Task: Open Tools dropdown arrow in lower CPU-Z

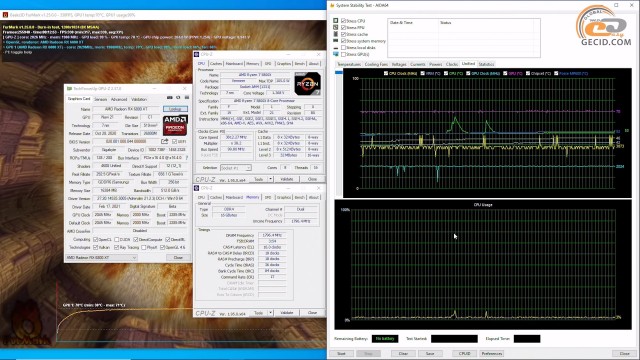Action: coord(270,313)
